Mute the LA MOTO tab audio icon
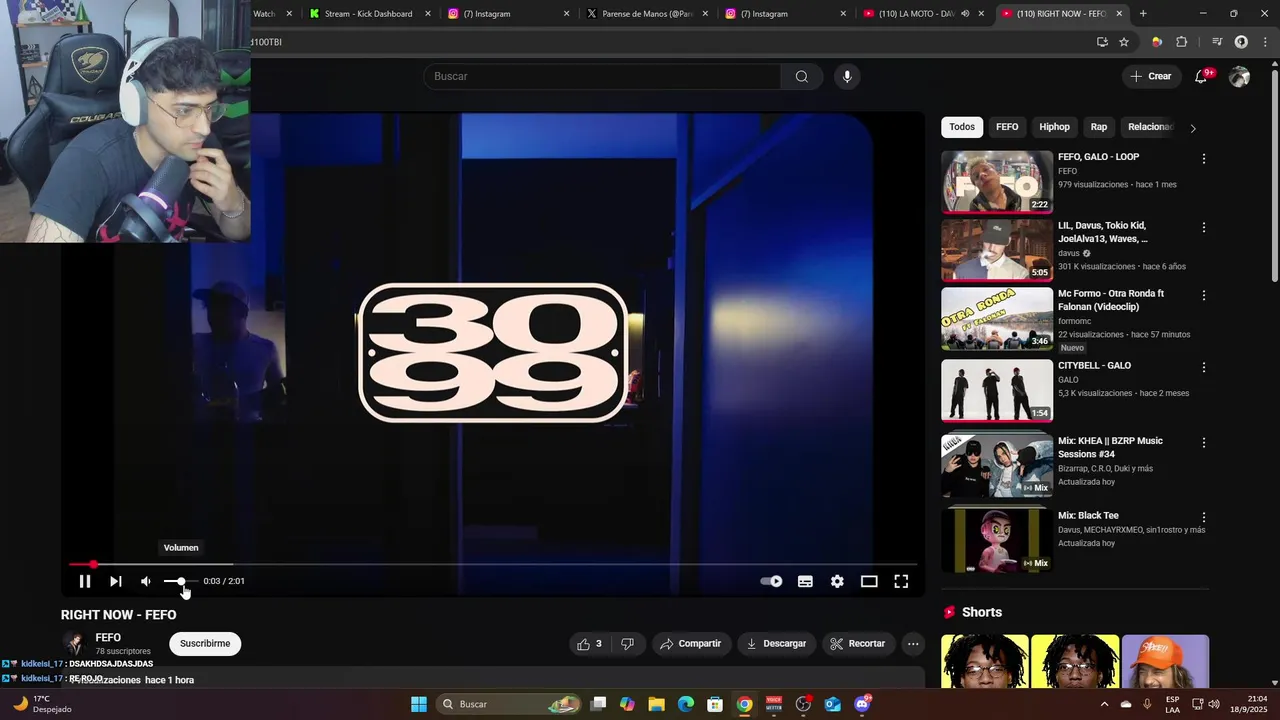The image size is (1280, 720). [x=965, y=14]
